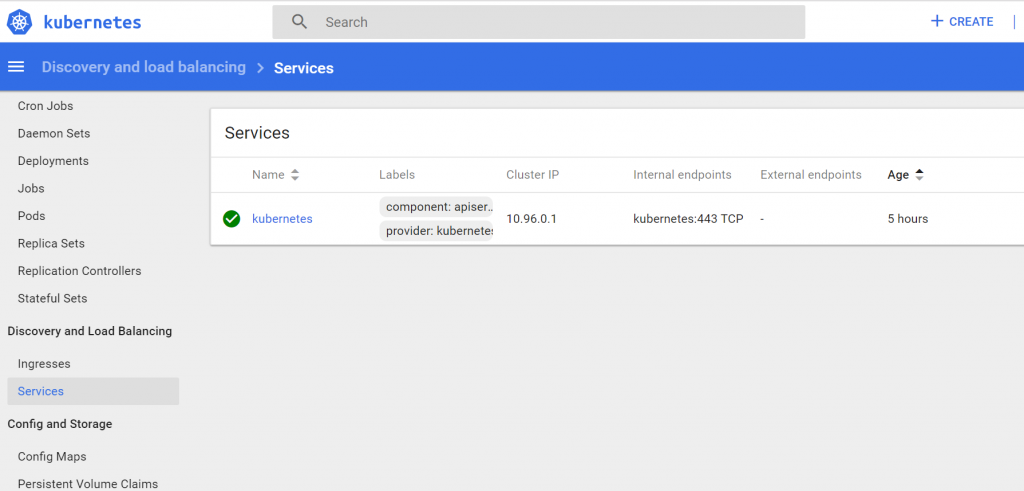Open Config Maps in sidebar
This screenshot has width=1024, height=491.
tap(52, 456)
